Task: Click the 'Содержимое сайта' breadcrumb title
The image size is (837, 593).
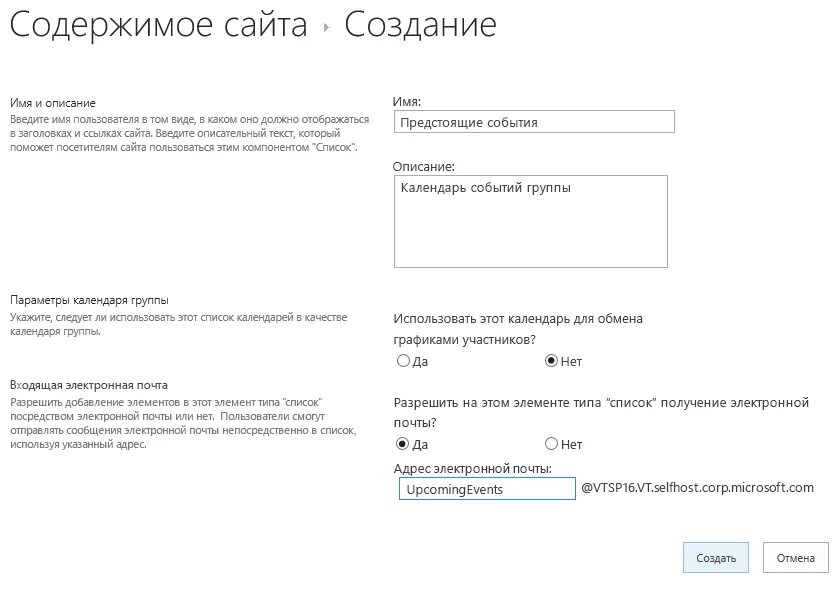Action: (x=159, y=25)
